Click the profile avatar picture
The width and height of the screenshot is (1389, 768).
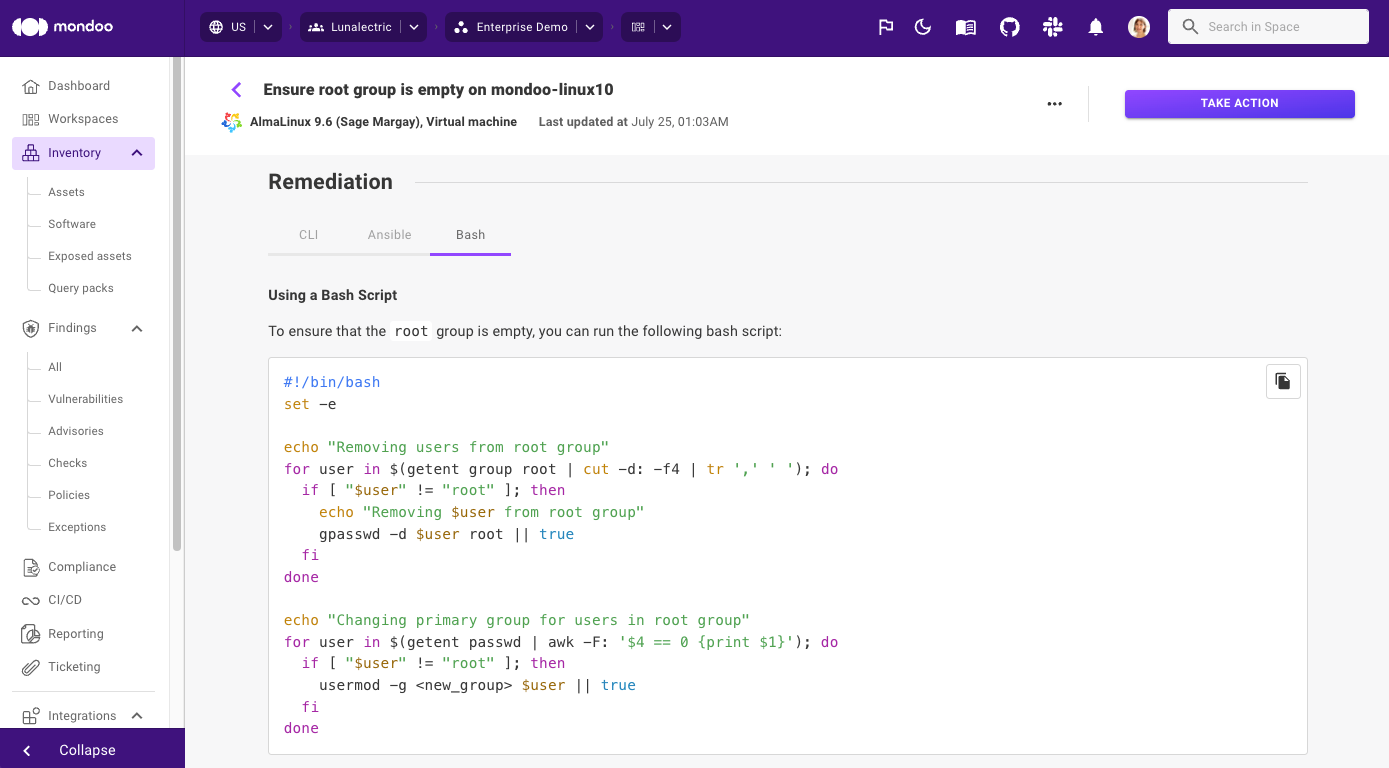(x=1139, y=27)
